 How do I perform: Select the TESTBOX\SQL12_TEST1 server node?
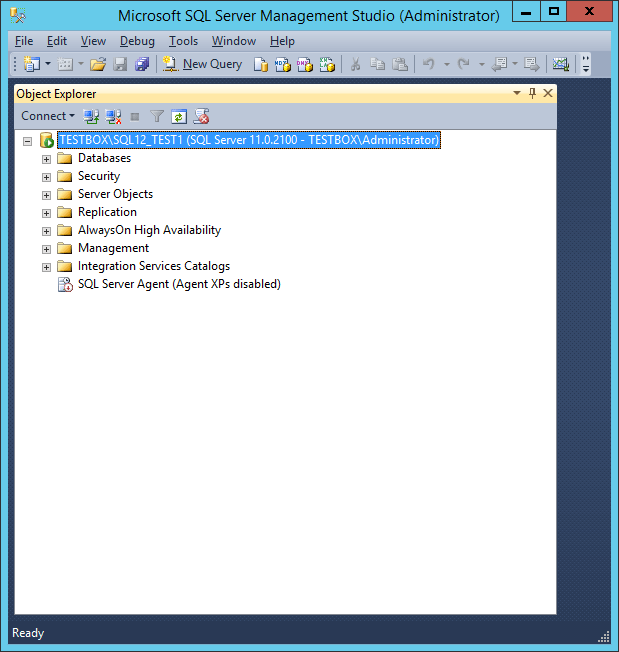click(x=249, y=140)
